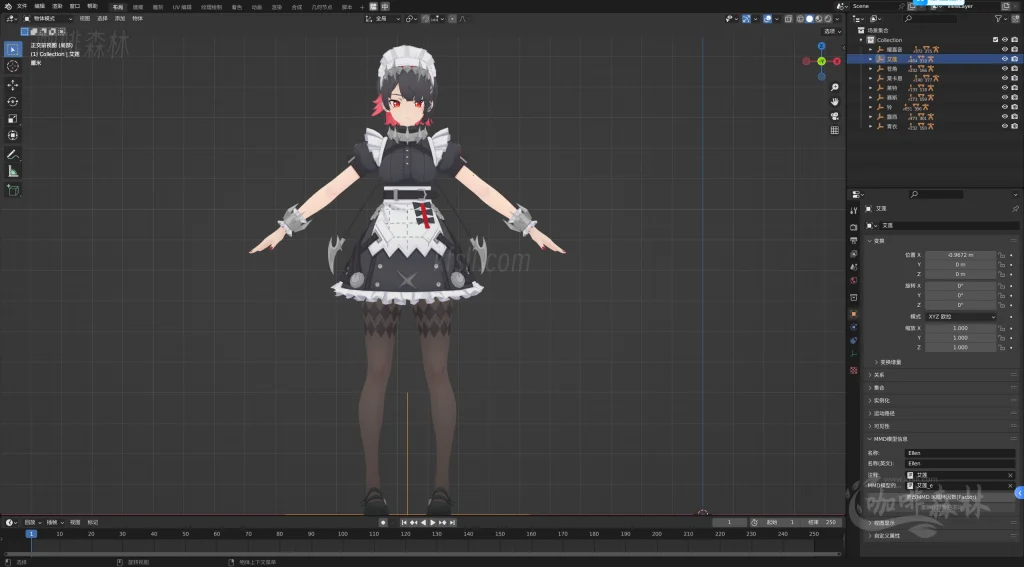Screen dimensions: 1024x567
Task: Expand the 苍角 object tree row
Action: 871,69
